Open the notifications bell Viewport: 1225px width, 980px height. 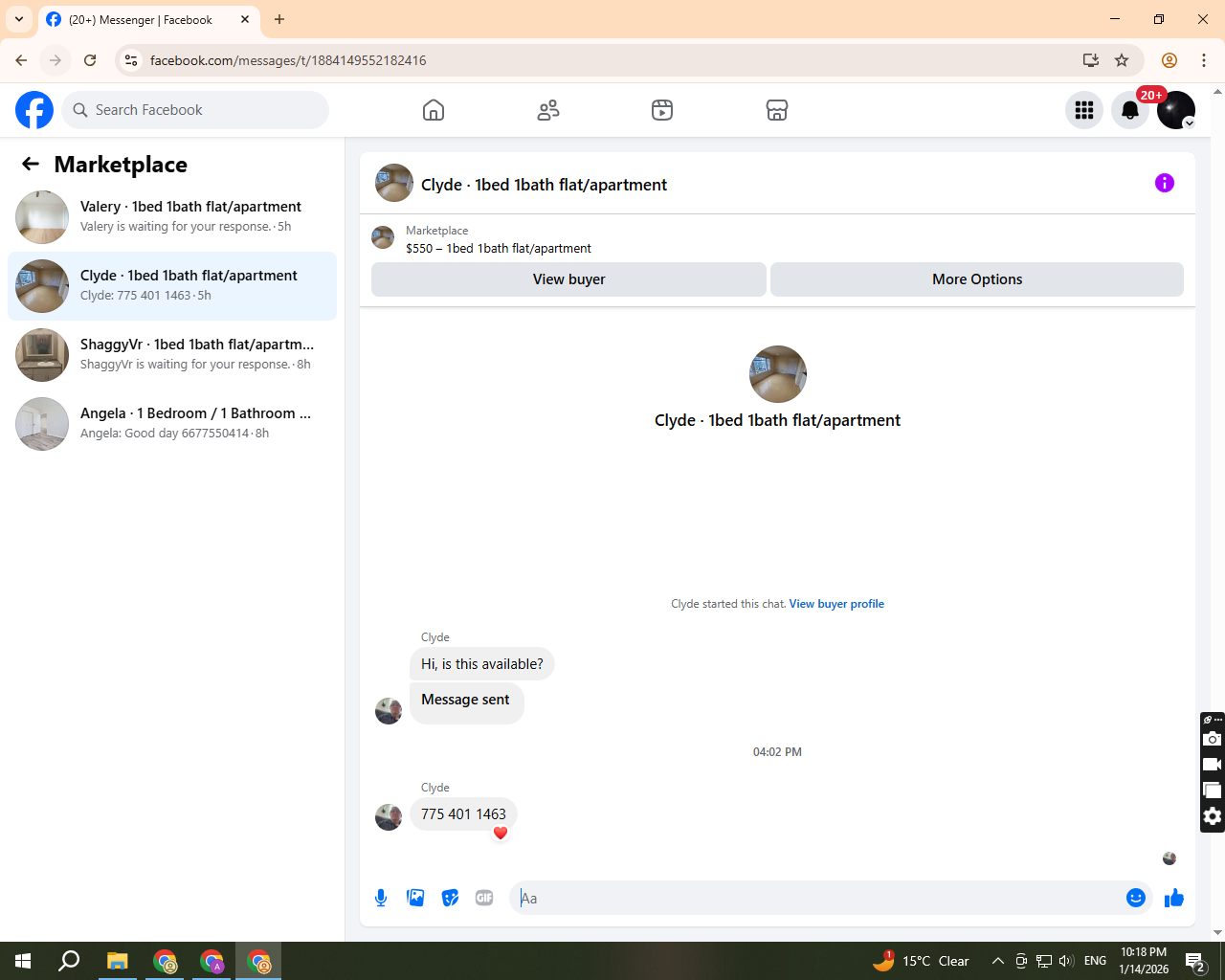(1130, 110)
